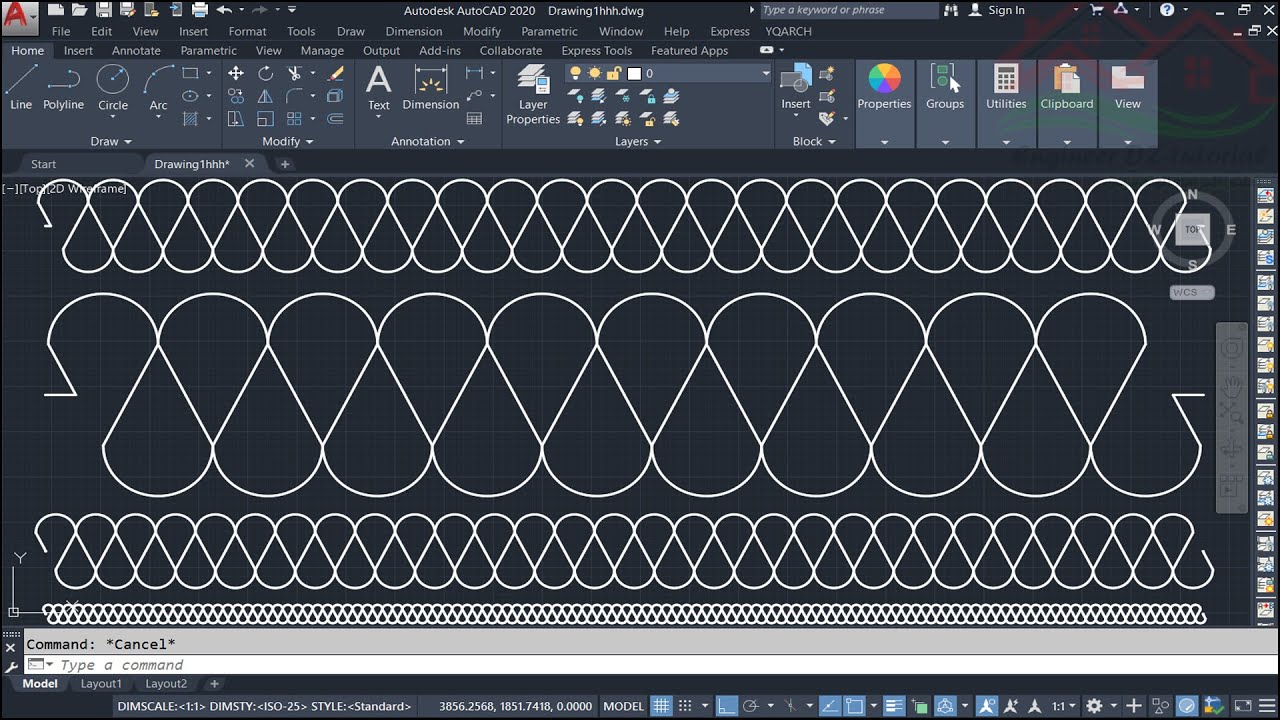Select the Rotate tool
1280x720 pixels.
(x=265, y=73)
